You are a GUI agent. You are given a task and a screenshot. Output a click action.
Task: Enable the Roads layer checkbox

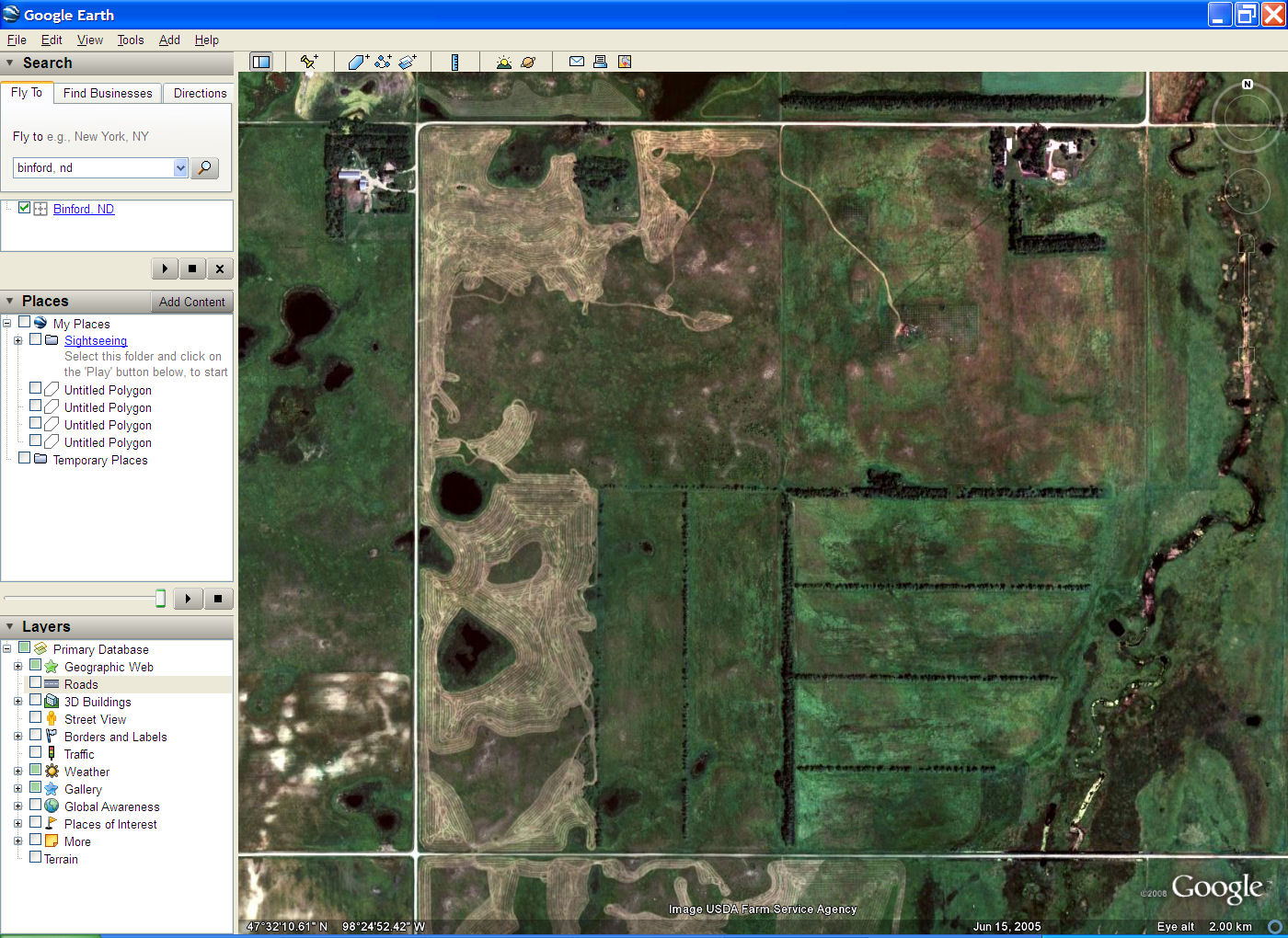click(x=35, y=682)
